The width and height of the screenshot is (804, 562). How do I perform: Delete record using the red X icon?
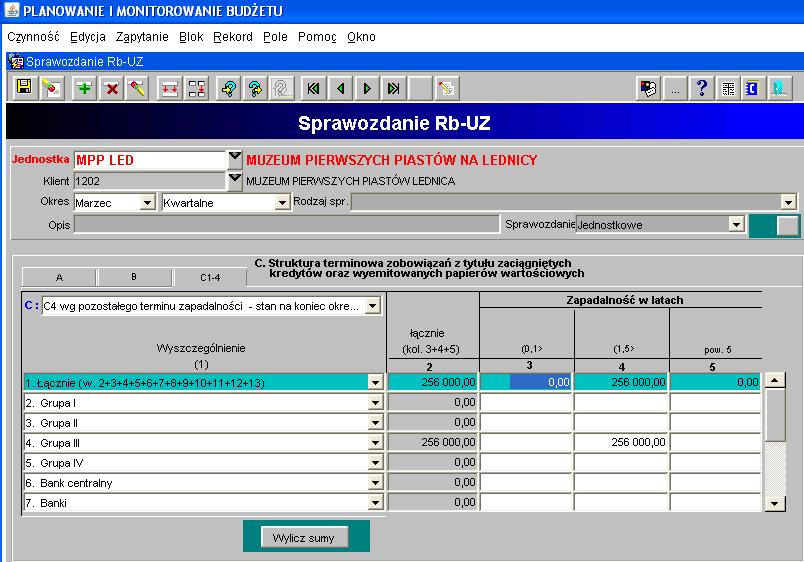click(x=111, y=88)
